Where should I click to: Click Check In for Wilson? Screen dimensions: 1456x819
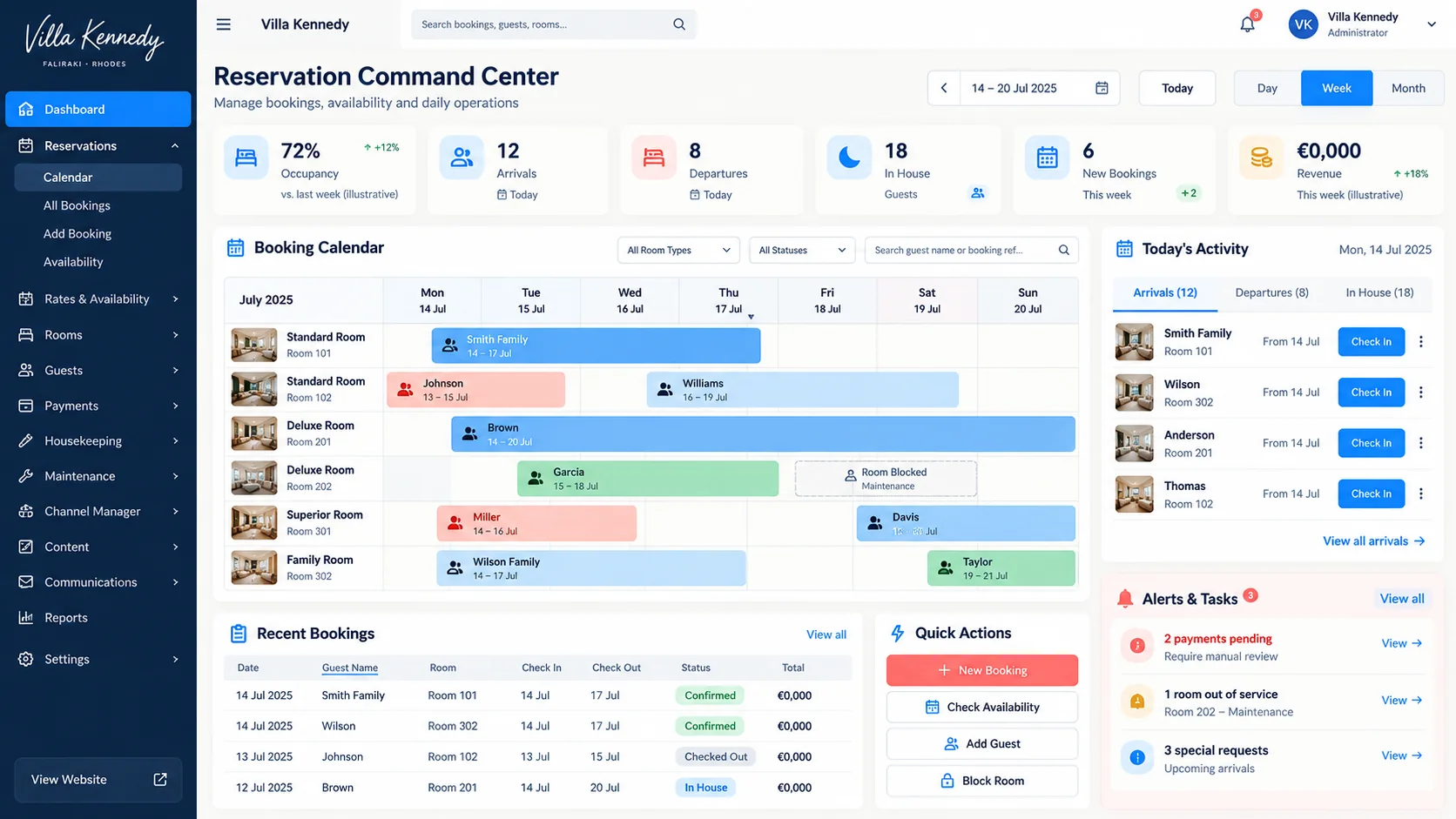click(1371, 393)
